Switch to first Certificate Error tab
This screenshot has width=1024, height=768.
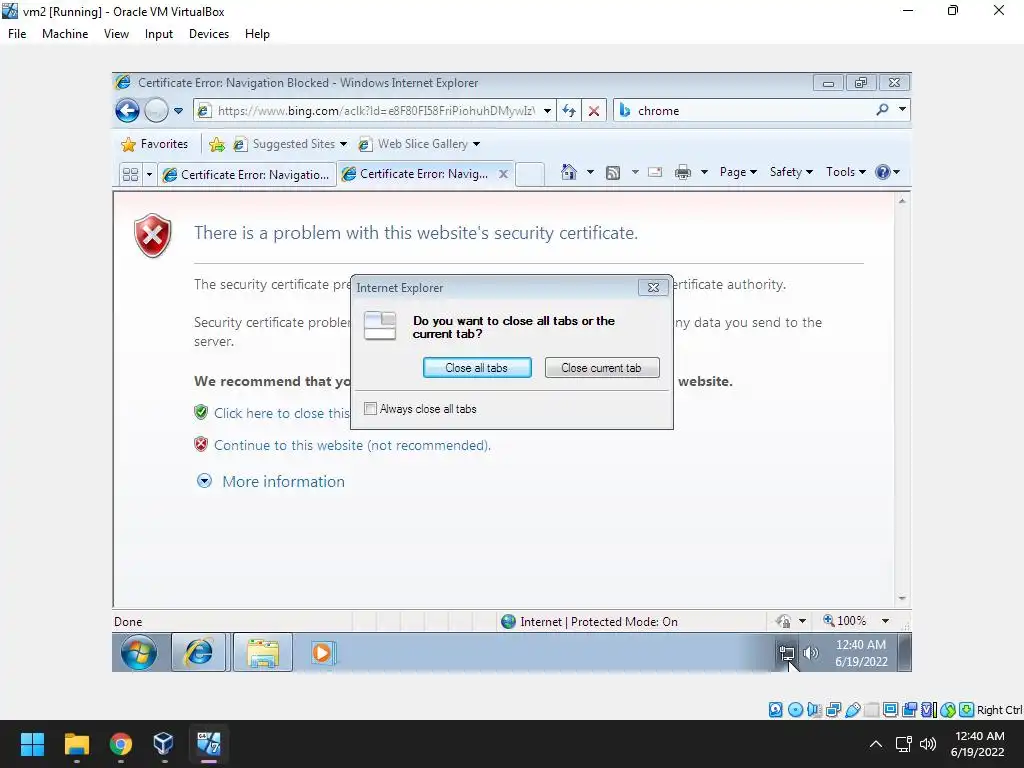tap(247, 174)
